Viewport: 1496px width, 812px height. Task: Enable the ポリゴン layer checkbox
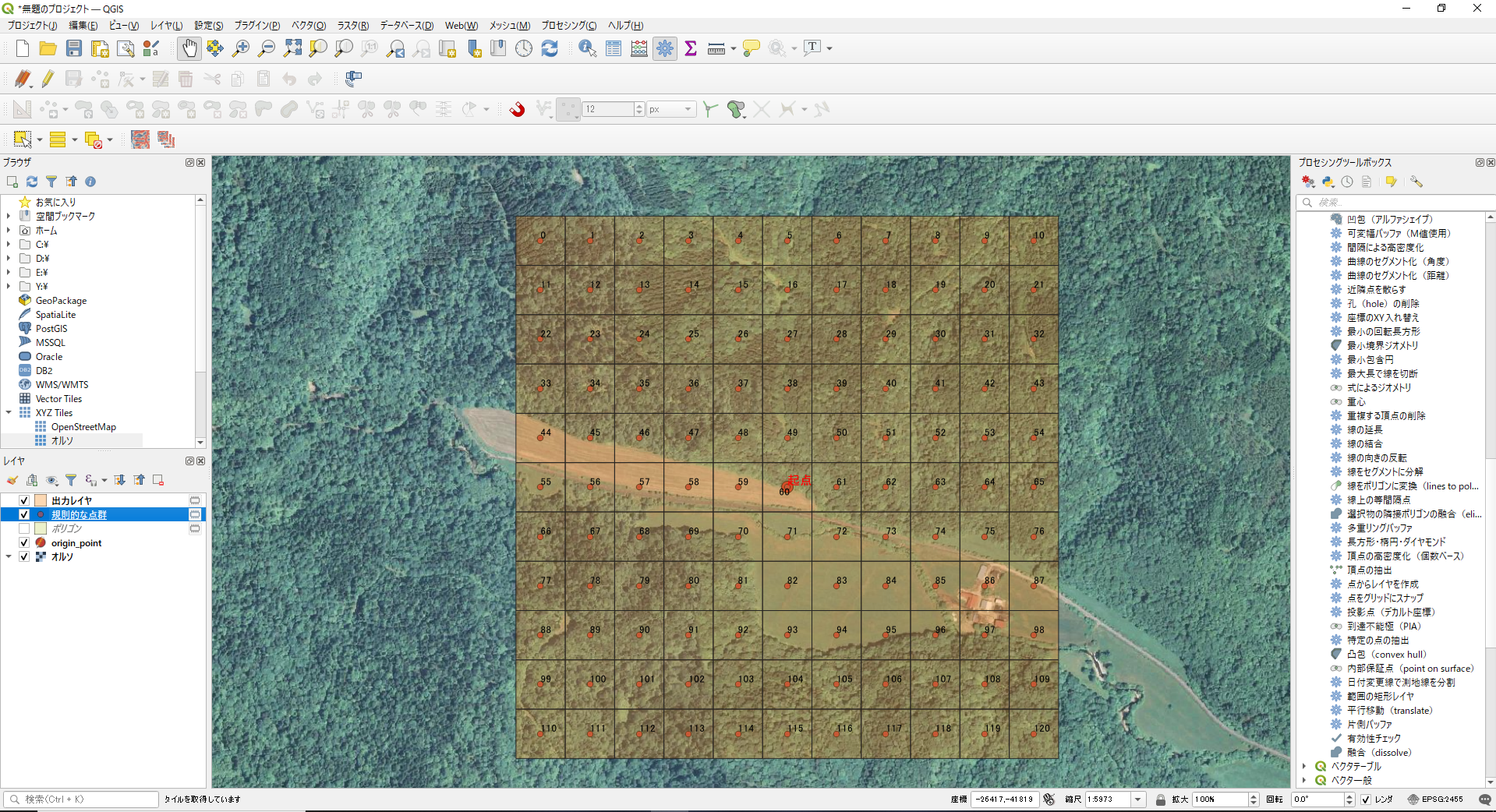tap(24, 528)
